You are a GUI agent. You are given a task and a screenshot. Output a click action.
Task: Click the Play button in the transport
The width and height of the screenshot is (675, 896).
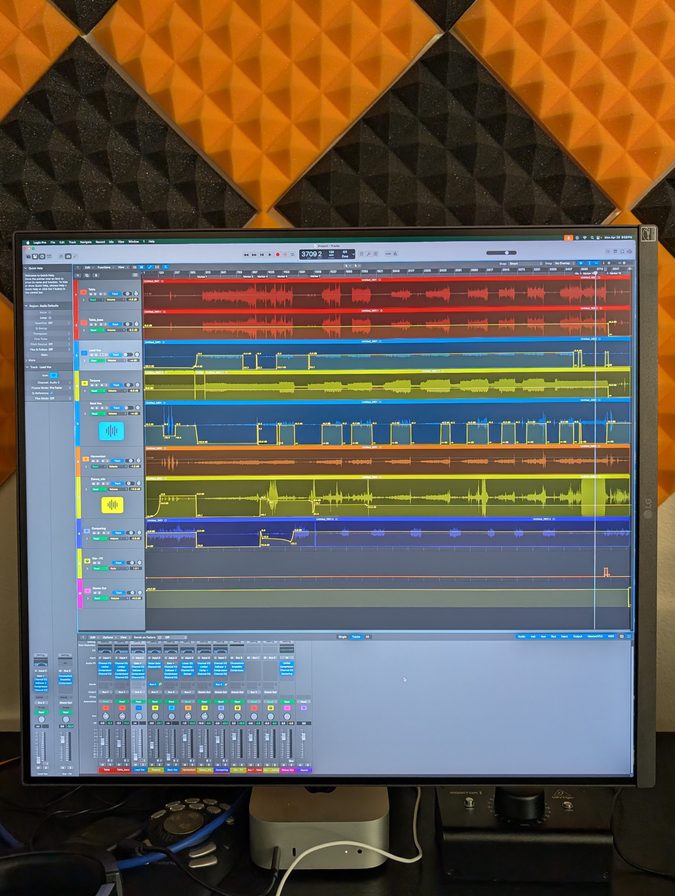click(x=270, y=255)
